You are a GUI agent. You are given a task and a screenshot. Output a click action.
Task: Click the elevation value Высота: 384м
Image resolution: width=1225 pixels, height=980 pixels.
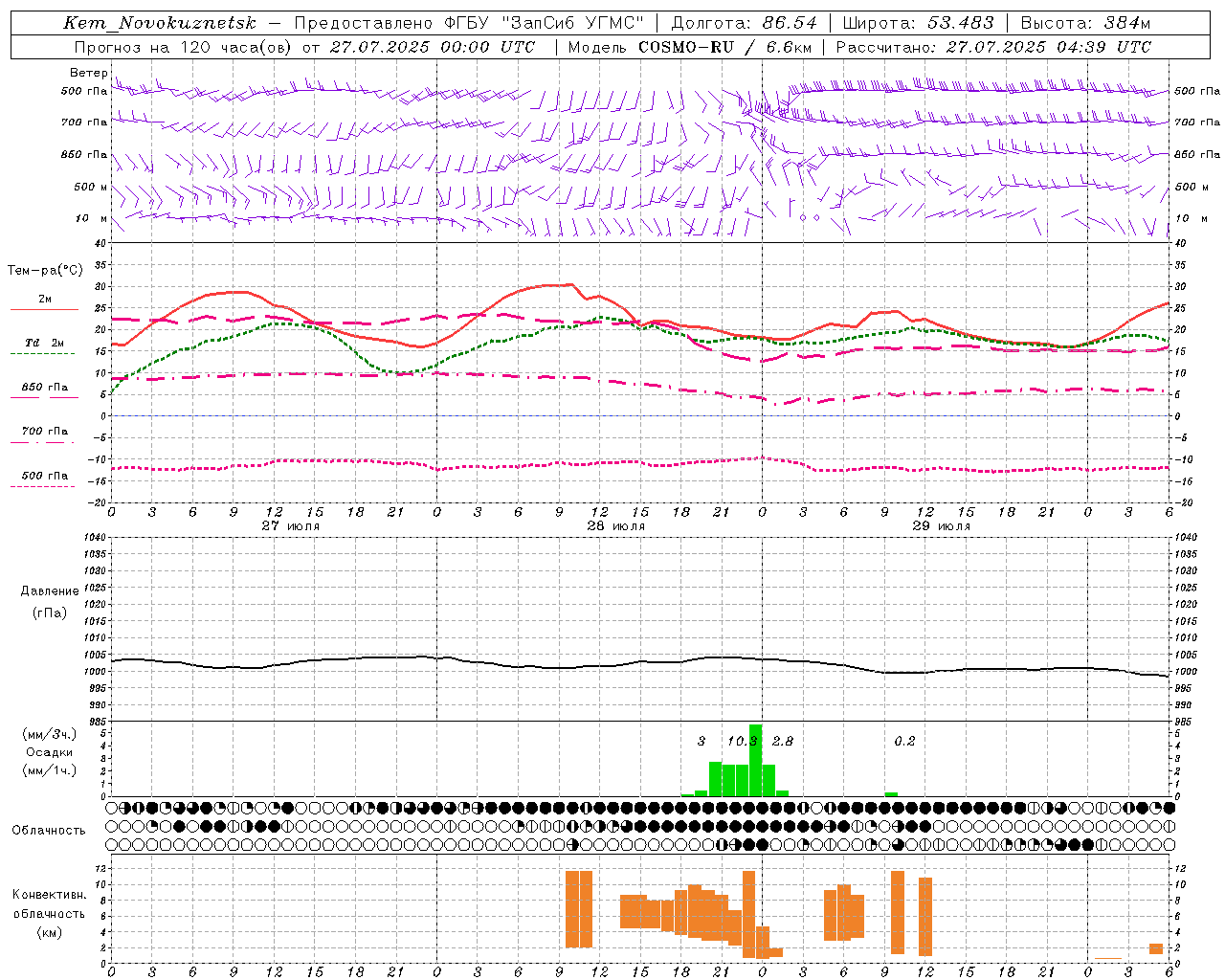click(x=1085, y=23)
